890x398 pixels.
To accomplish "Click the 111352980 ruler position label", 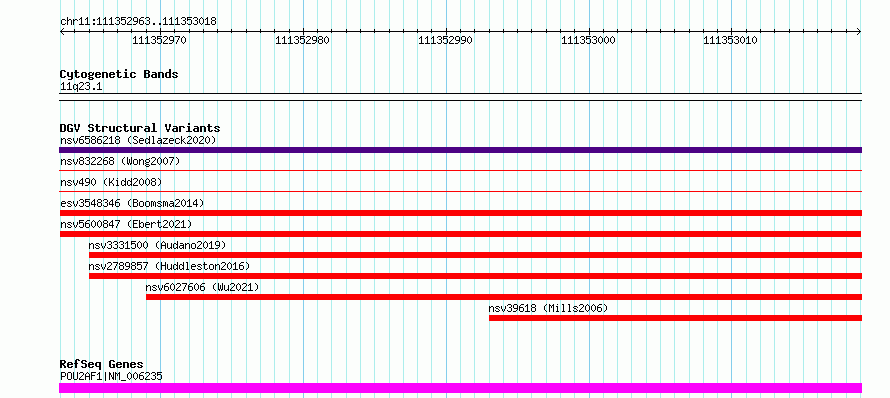I will (x=302, y=40).
